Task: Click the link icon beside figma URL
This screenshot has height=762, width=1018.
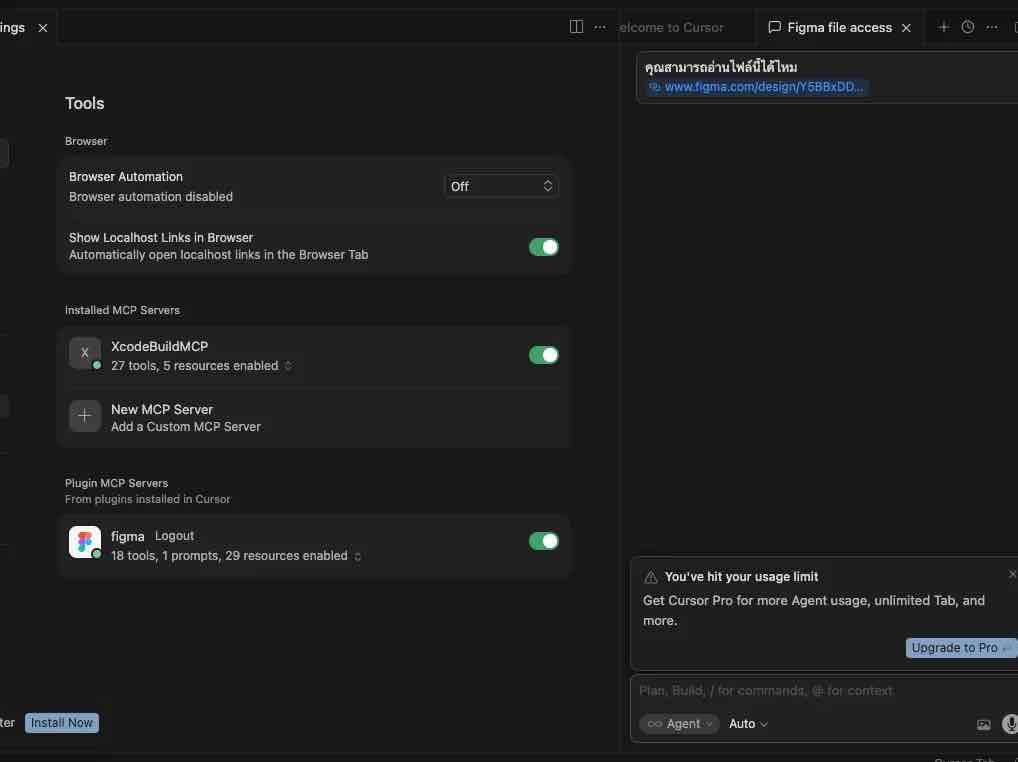Action: pos(654,87)
